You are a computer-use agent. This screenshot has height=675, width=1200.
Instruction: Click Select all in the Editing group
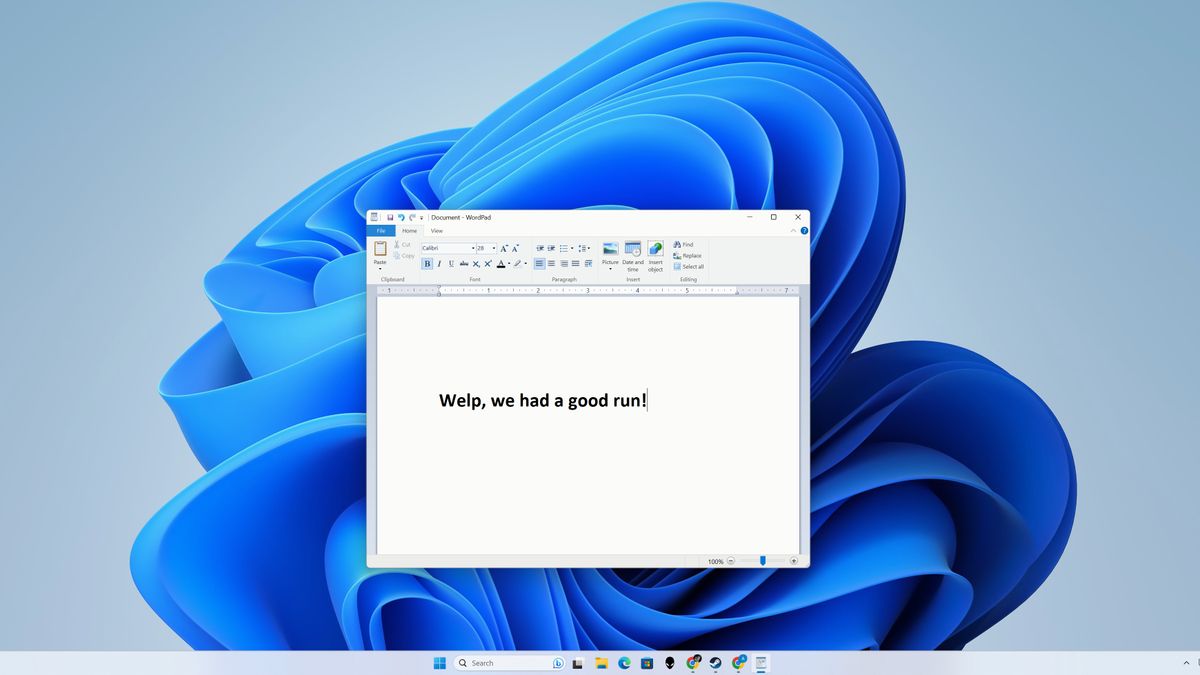click(x=689, y=266)
